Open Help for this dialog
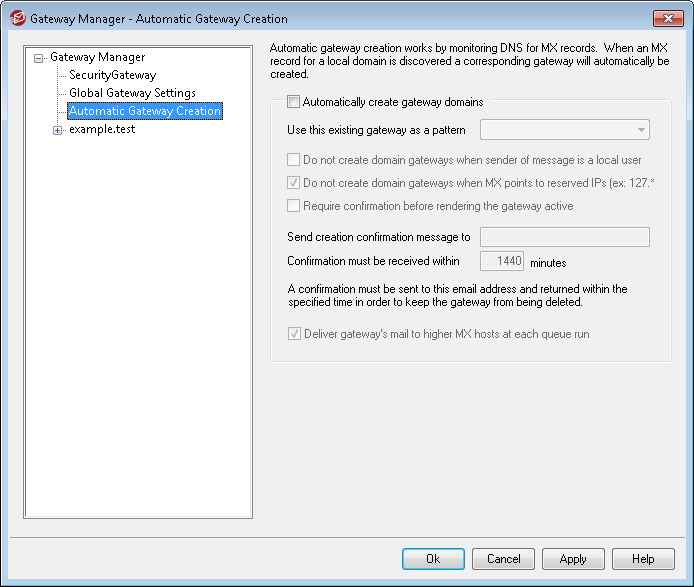 [643, 559]
